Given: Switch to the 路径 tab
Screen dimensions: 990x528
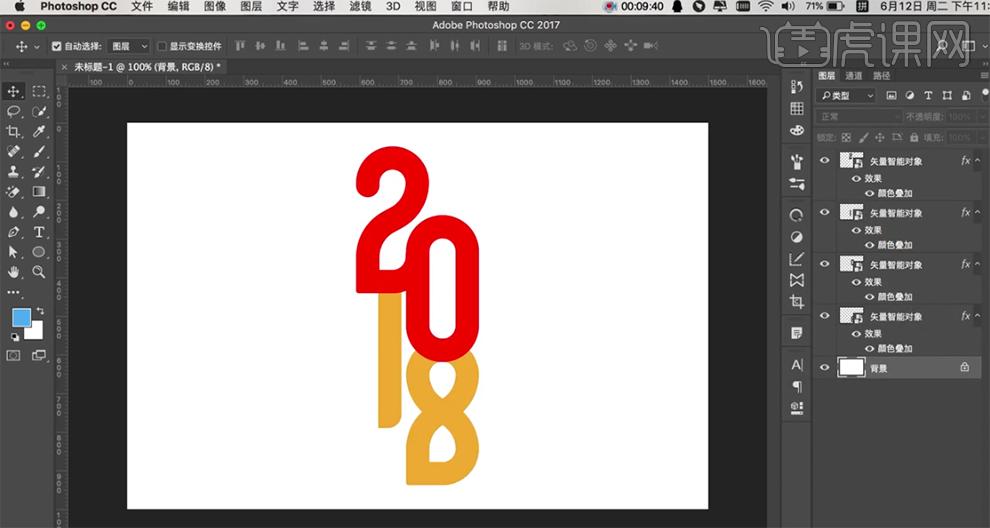Looking at the screenshot, I should coord(881,76).
